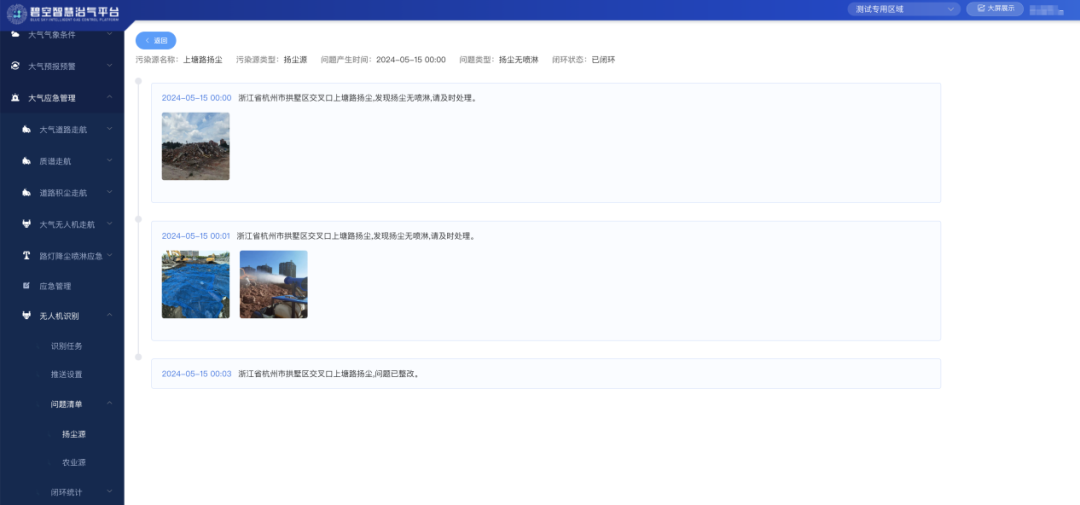The width and height of the screenshot is (1080, 505).
Task: Expand the 闭环统计 menu chevron
Action: click(109, 492)
